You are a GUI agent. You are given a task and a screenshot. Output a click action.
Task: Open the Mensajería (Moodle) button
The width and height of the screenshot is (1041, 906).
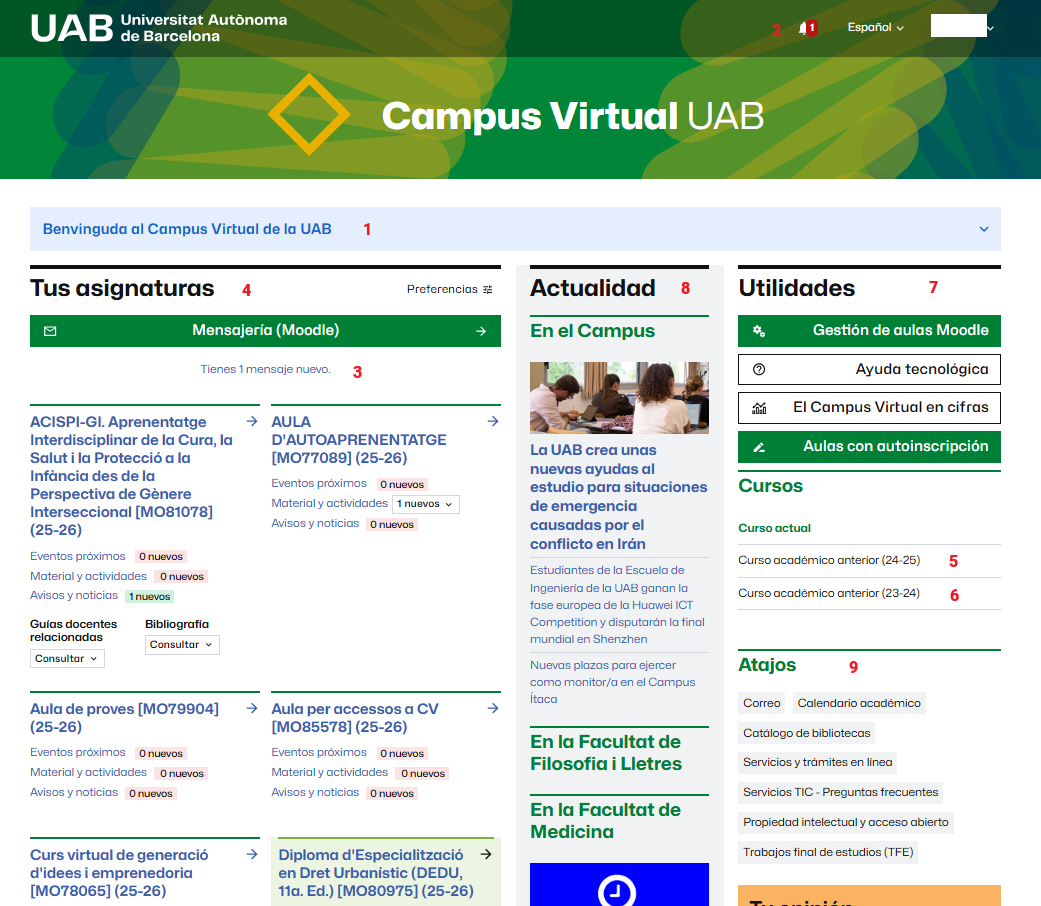(x=266, y=331)
